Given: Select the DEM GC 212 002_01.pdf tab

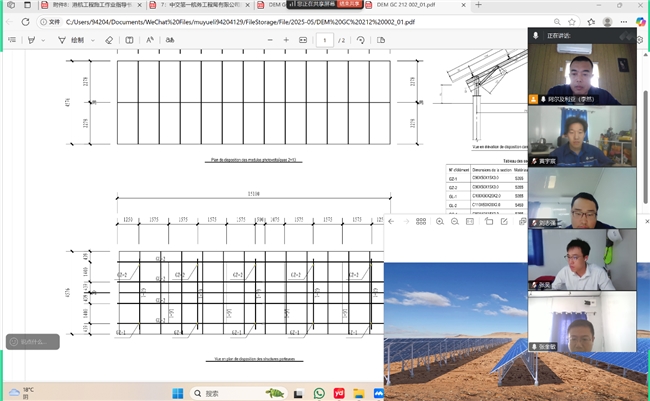Looking at the screenshot, I should (x=416, y=5).
